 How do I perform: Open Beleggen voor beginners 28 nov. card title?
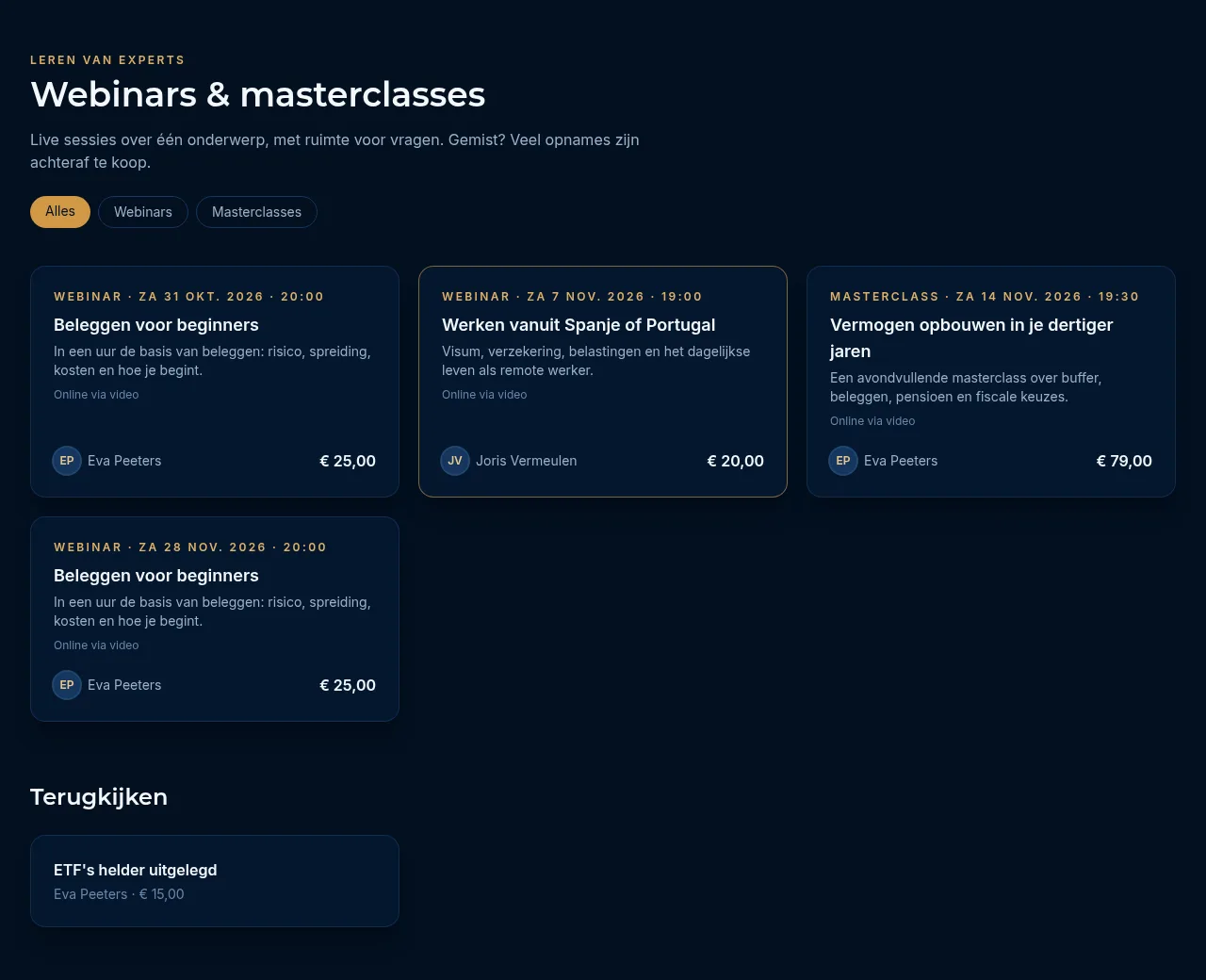(156, 576)
